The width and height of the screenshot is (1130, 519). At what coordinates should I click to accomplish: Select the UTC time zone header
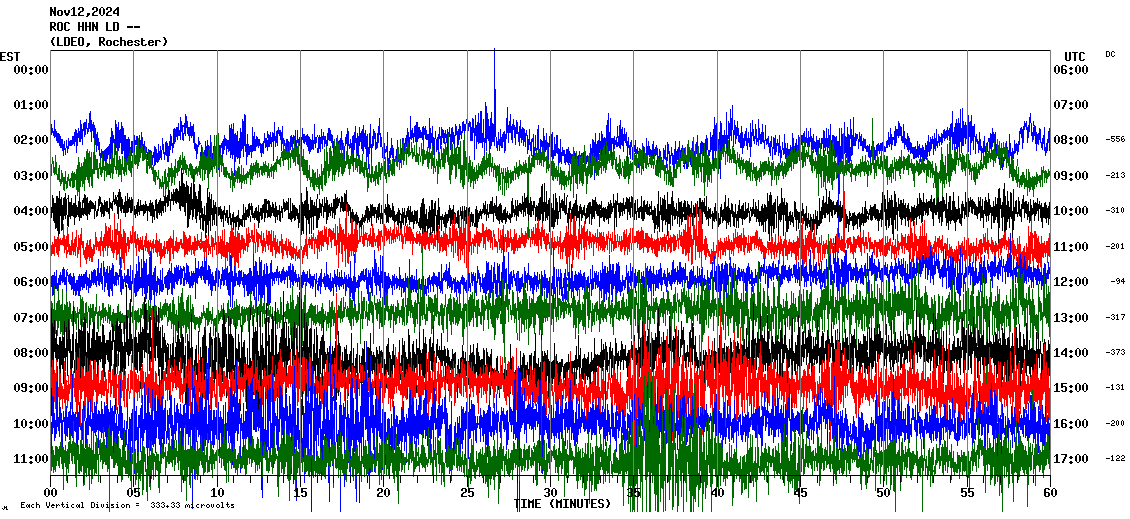click(1074, 56)
